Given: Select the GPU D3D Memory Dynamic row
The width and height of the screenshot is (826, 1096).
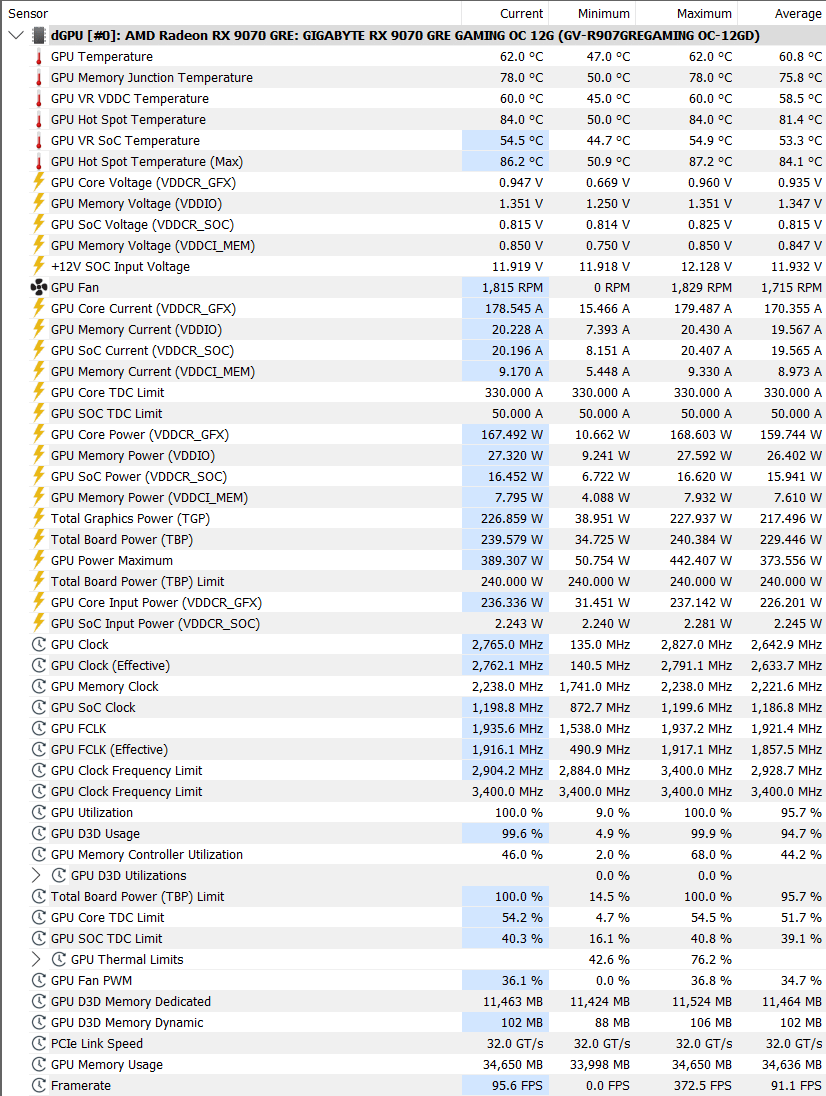Looking at the screenshot, I should pyautogui.click(x=413, y=1023).
